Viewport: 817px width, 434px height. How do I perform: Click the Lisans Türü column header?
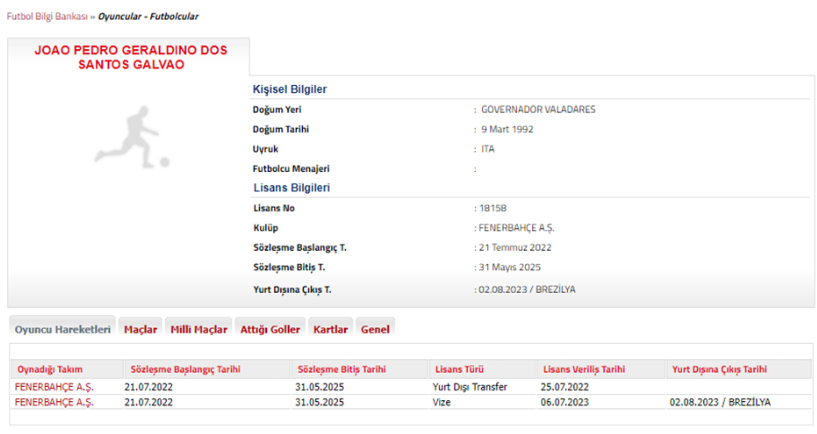coord(461,369)
